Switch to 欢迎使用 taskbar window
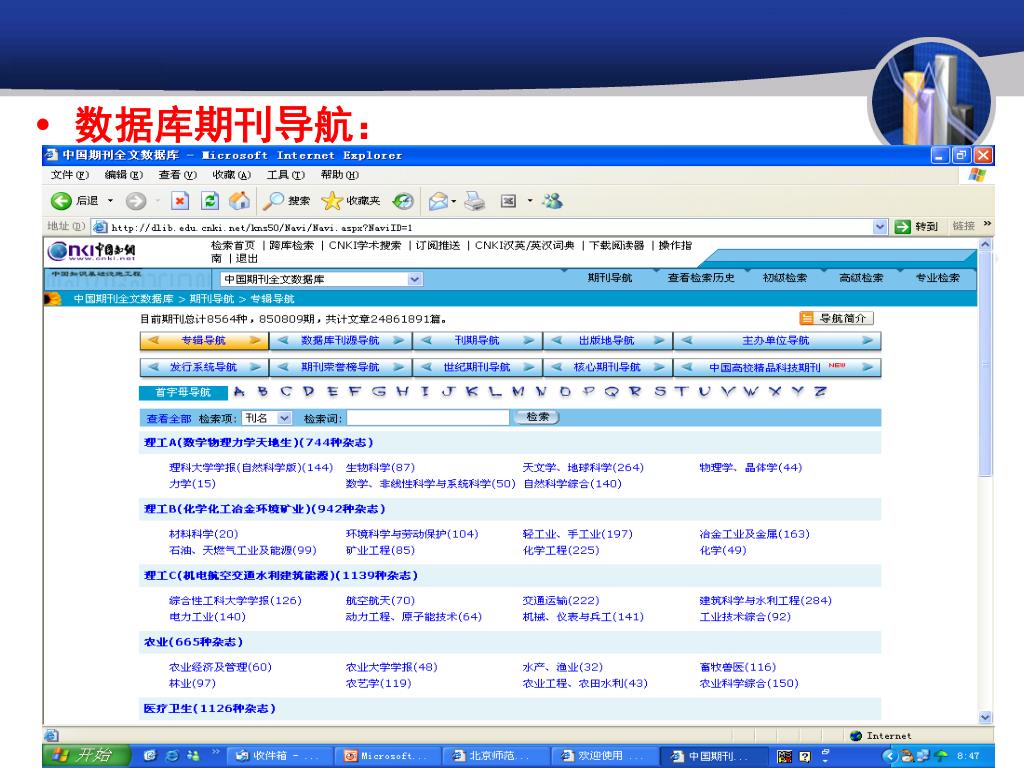The width and height of the screenshot is (1024, 768). tap(603, 756)
